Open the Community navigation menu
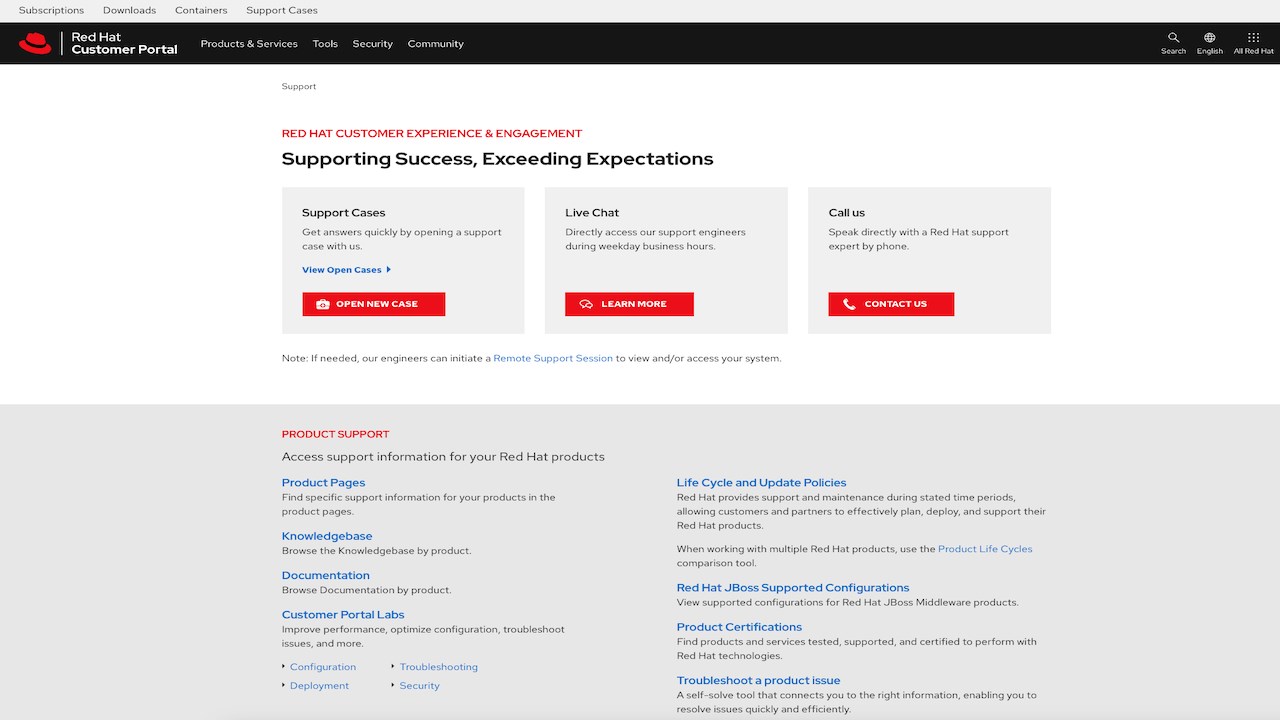The height and width of the screenshot is (720, 1280). pos(435,44)
